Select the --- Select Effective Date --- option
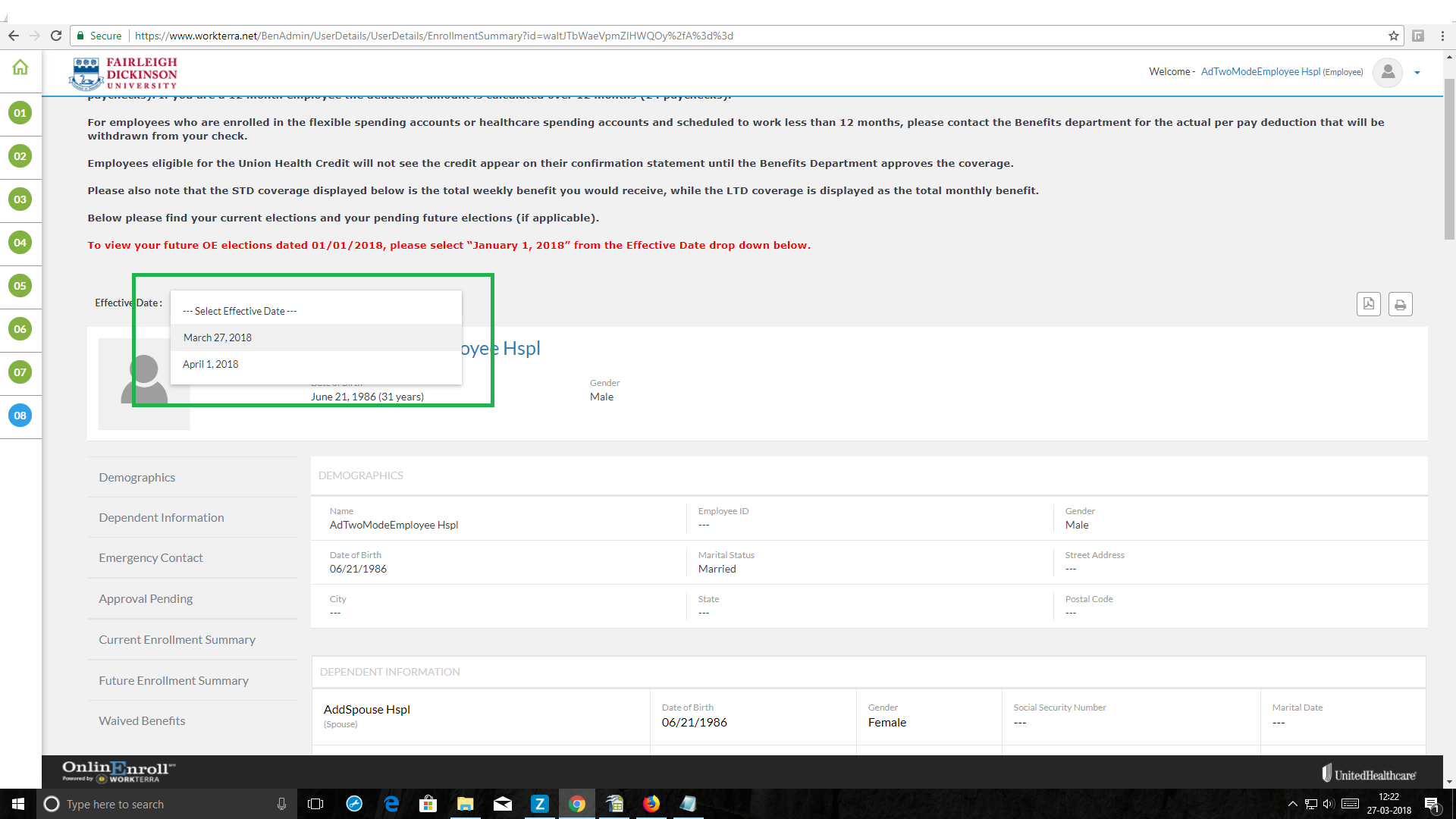Screen dimensions: 1456x819 (316, 311)
